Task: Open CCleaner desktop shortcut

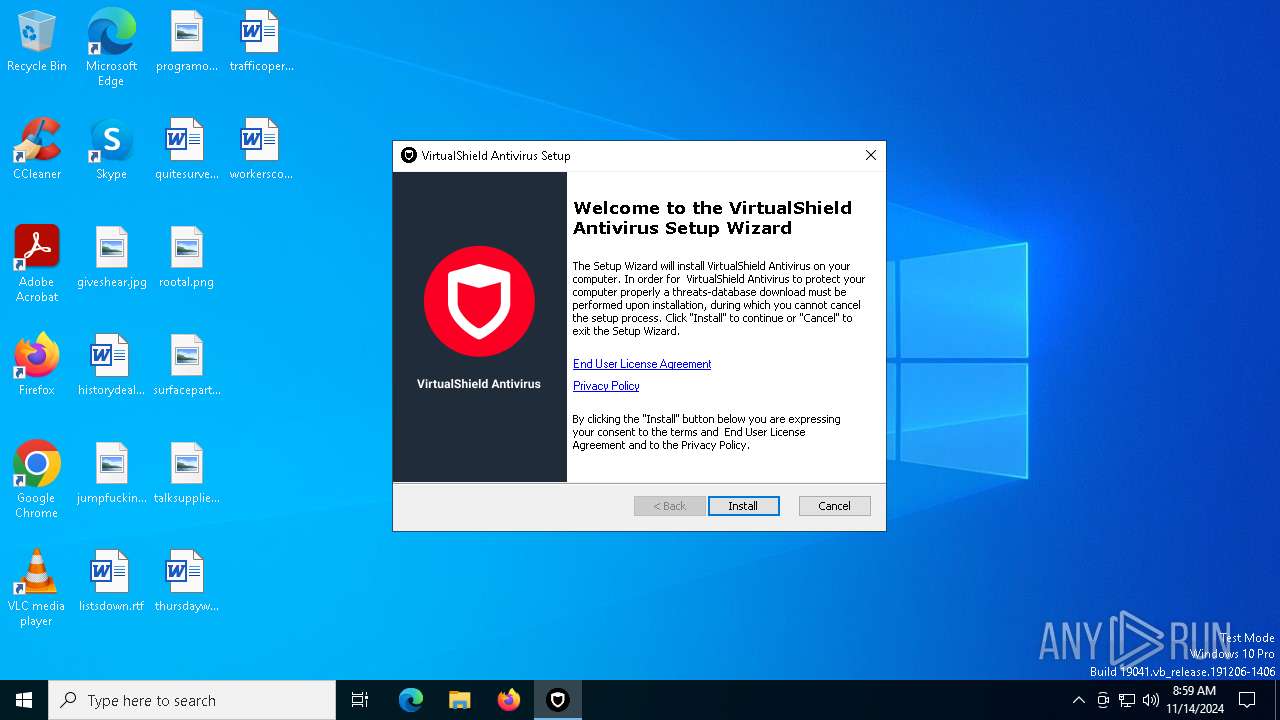Action: pos(37,150)
